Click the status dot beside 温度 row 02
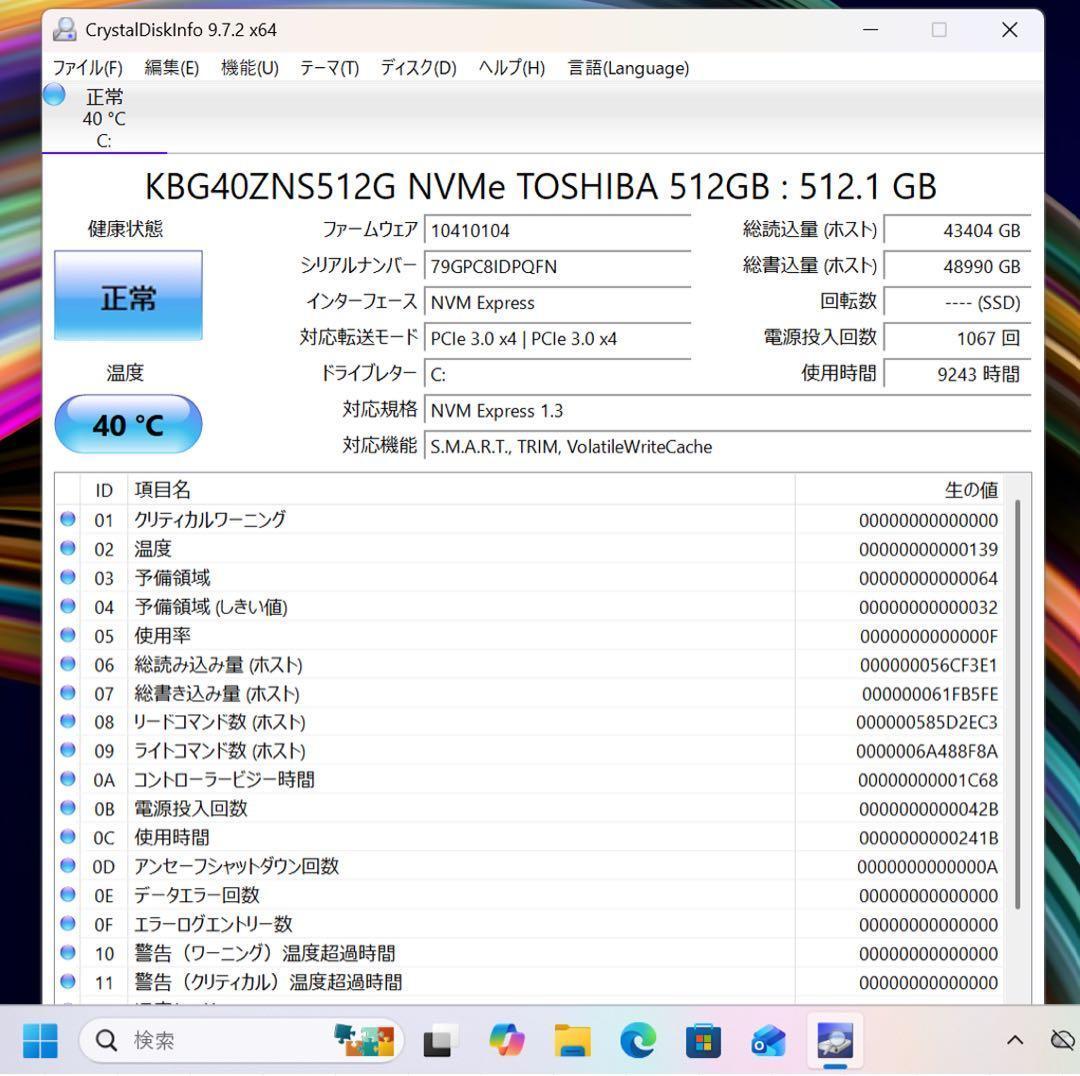 (67, 548)
